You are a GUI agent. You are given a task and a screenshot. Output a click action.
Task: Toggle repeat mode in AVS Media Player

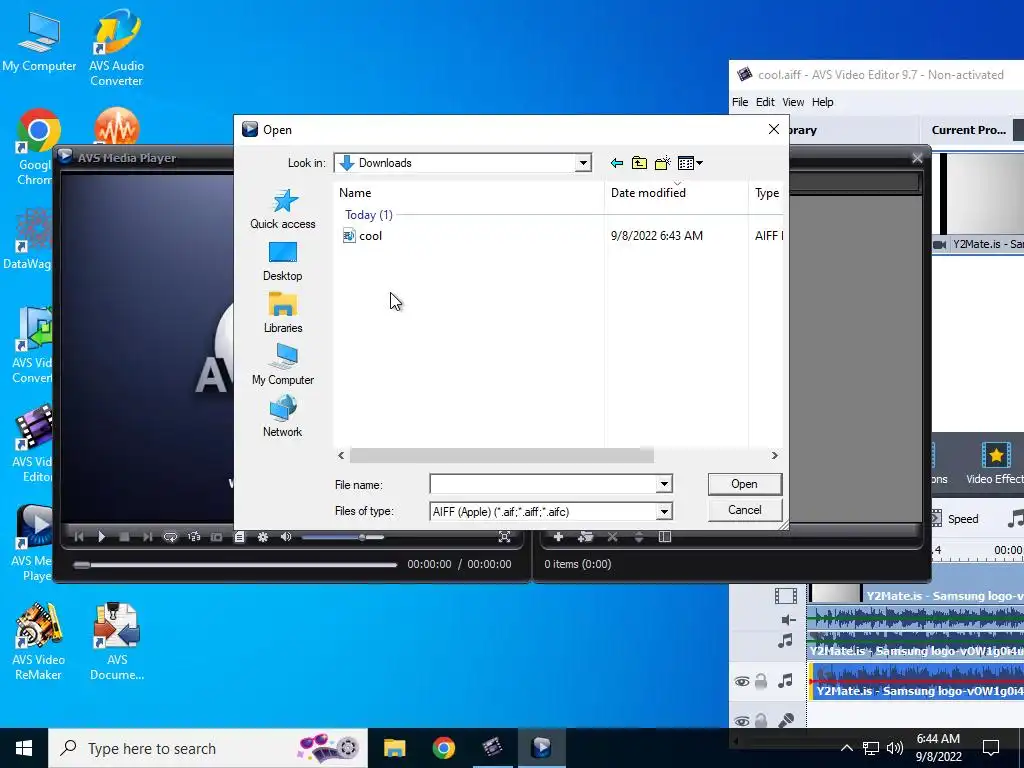(x=170, y=537)
